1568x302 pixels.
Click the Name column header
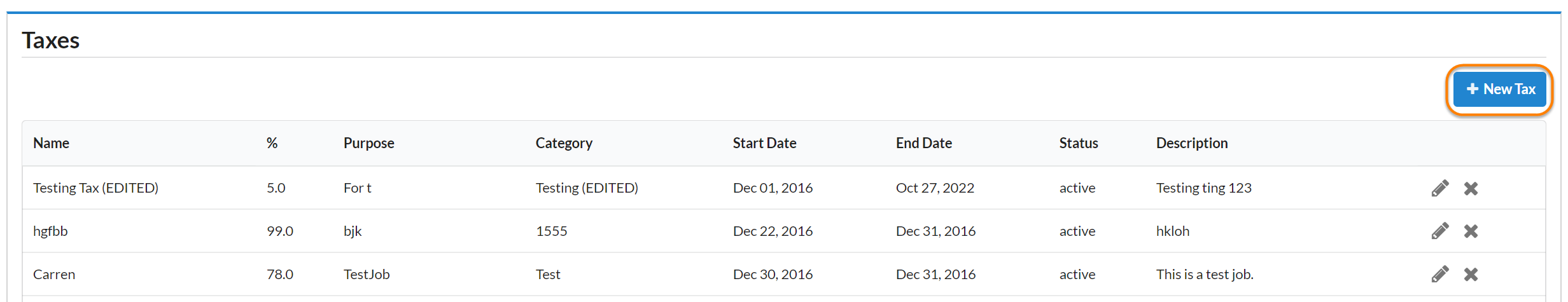[51, 143]
